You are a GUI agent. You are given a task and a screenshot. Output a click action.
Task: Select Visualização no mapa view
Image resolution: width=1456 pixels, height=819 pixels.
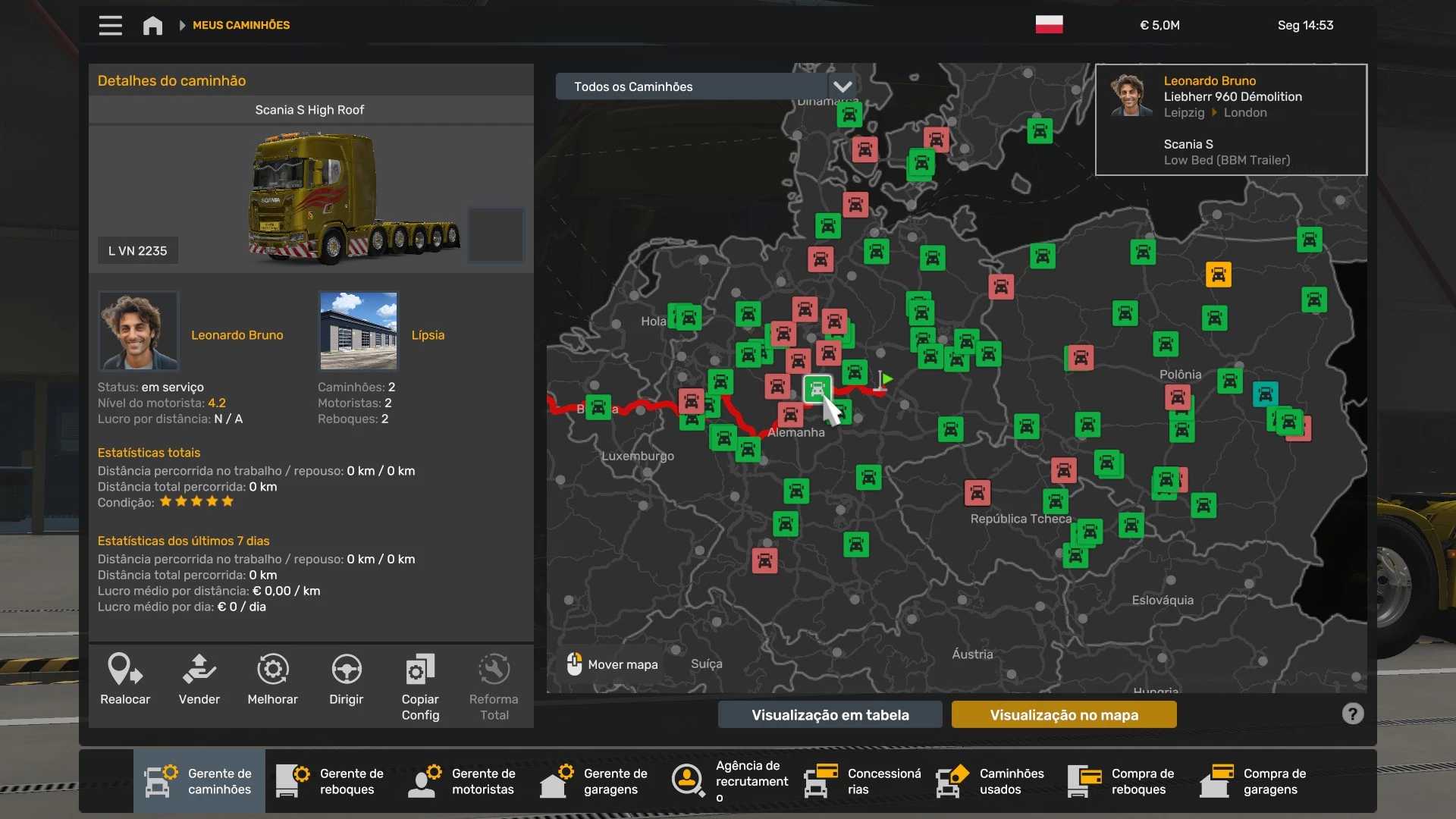click(1063, 714)
